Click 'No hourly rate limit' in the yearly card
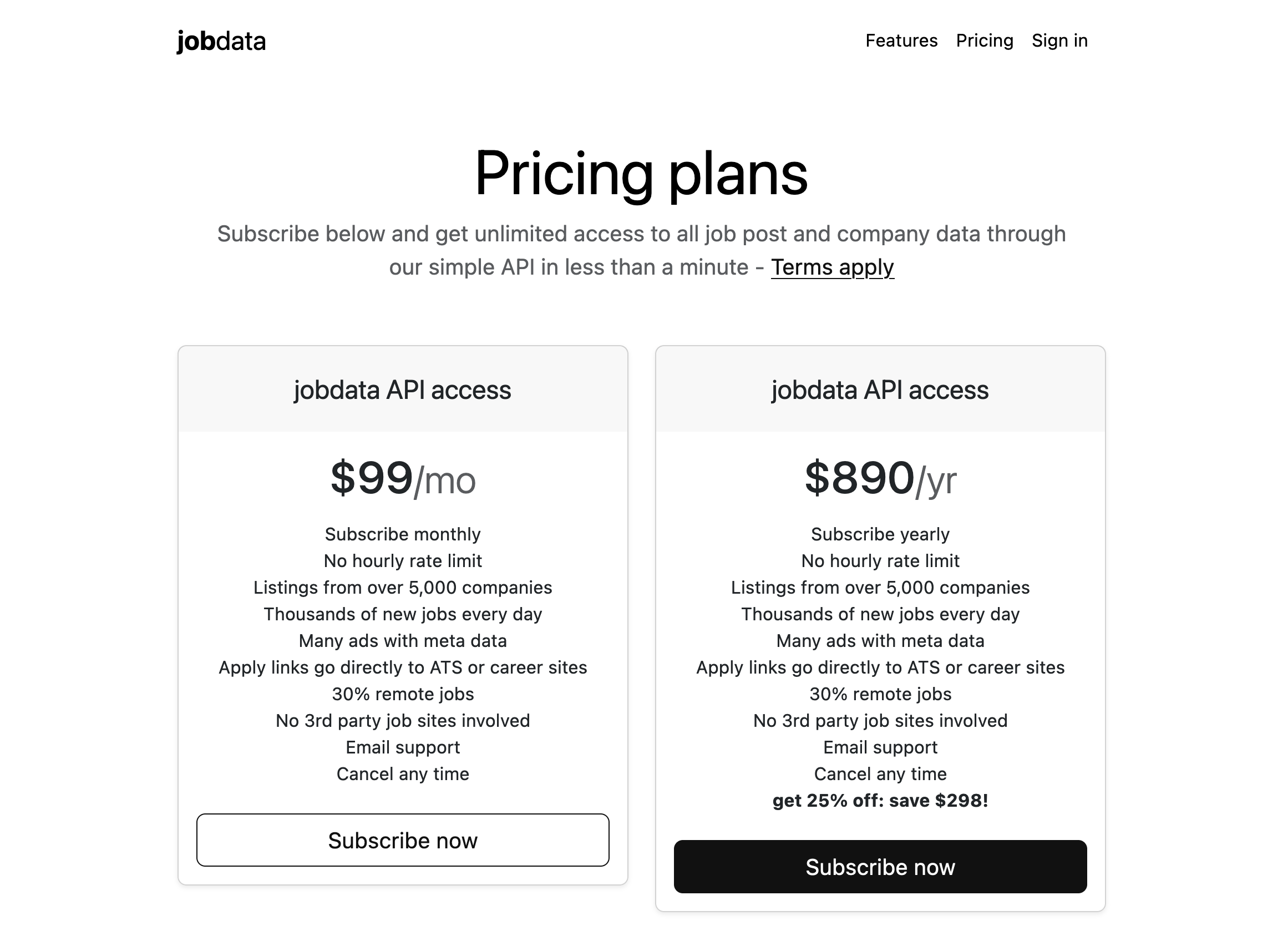Screen dimensions: 1288x951 [880, 561]
